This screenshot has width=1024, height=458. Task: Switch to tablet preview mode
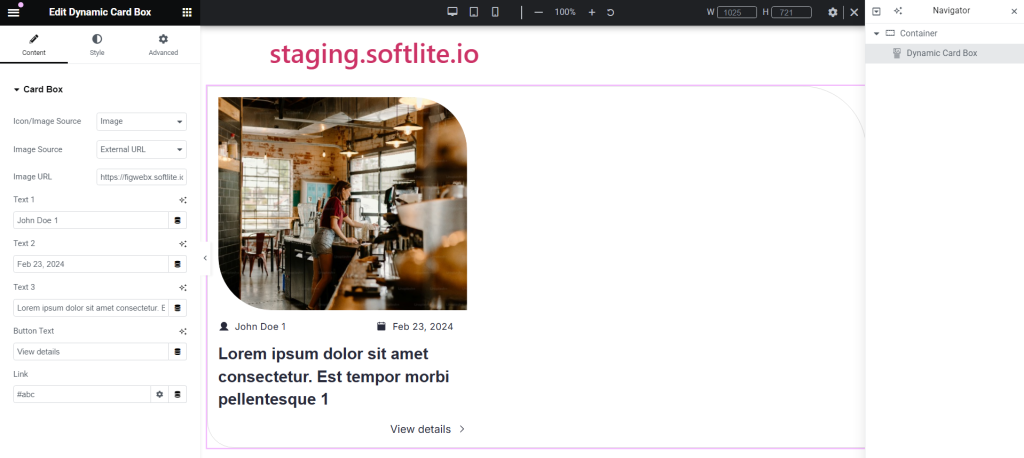[473, 12]
